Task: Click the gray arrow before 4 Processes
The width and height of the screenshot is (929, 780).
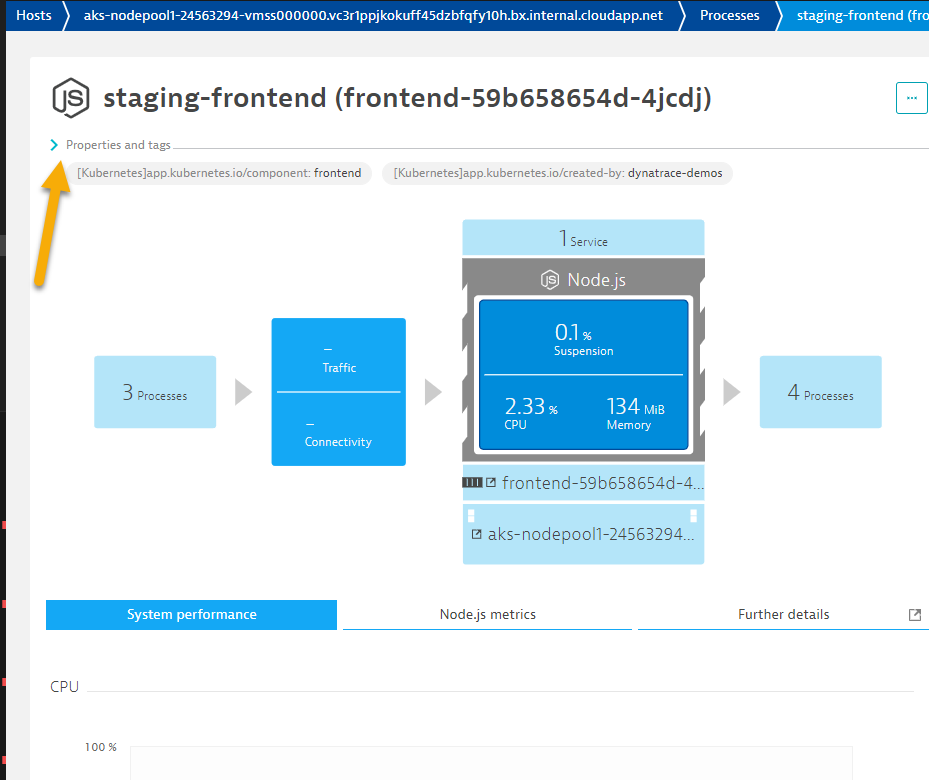Action: pyautogui.click(x=732, y=392)
